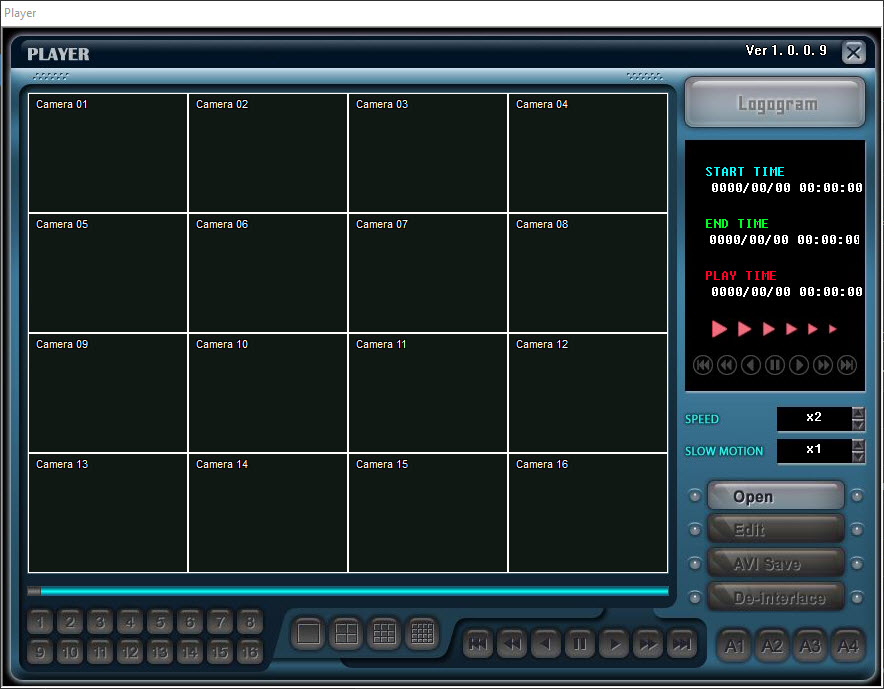The height and width of the screenshot is (689, 884).
Task: Increase SLOW MOTION value with up arrow
Action: pos(858,444)
